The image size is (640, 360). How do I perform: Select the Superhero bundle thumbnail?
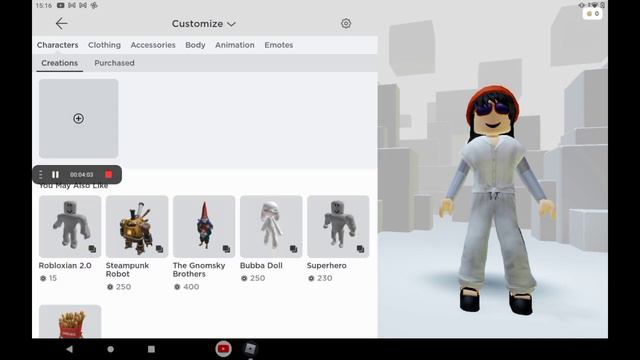coord(338,227)
